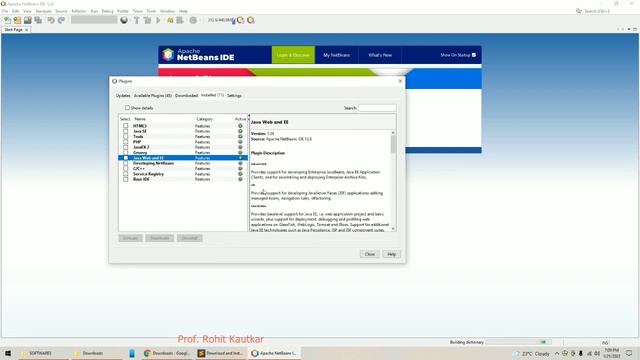640x360 pixels.
Task: Click the Open Project toolbar icon
Action: [27, 20]
